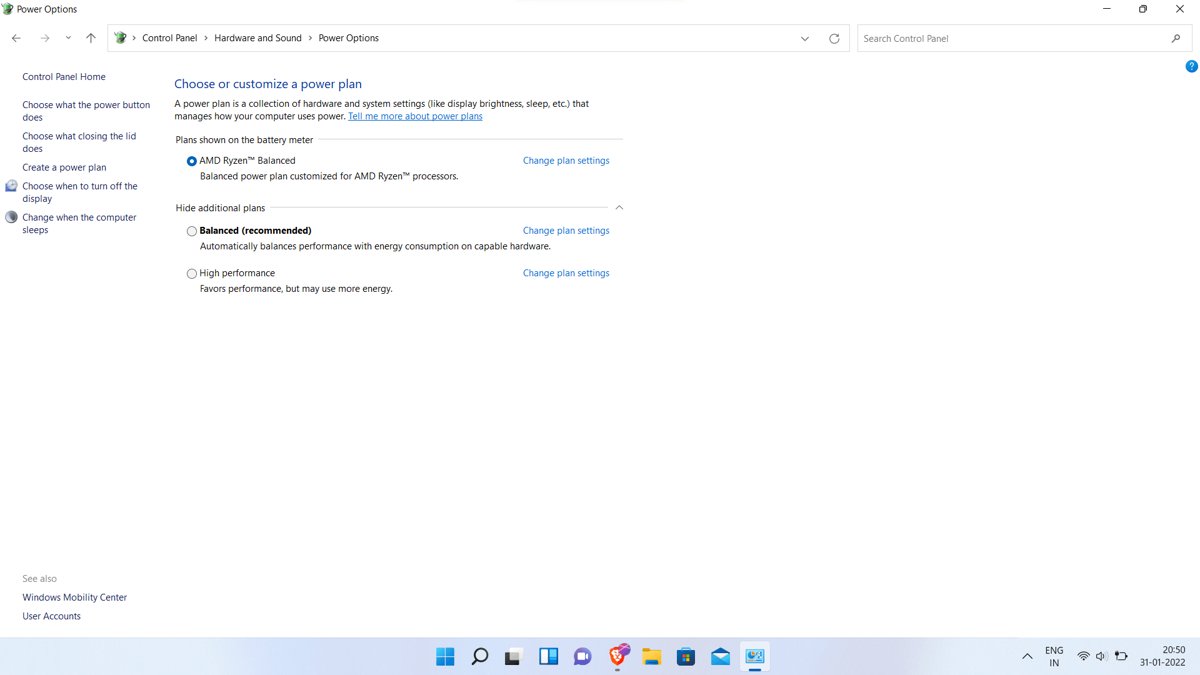Open the Mail app from the taskbar

tap(721, 656)
